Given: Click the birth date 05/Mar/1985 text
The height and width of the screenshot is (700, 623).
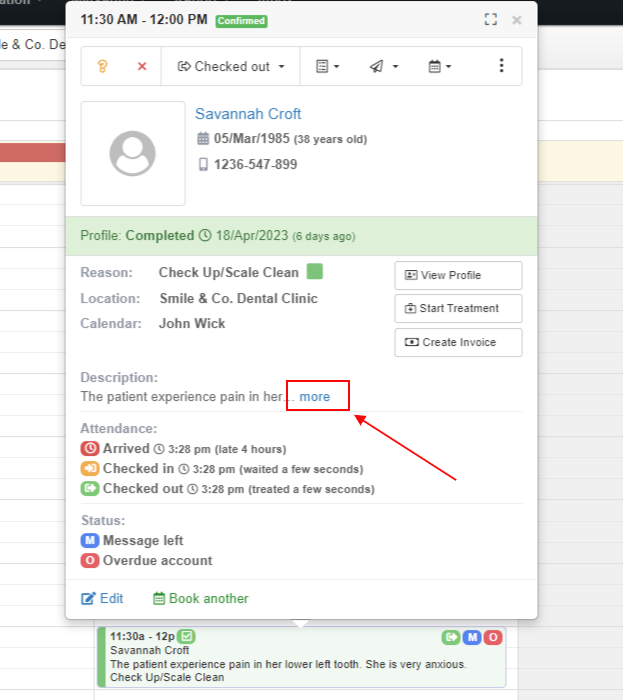Looking at the screenshot, I should [252, 138].
